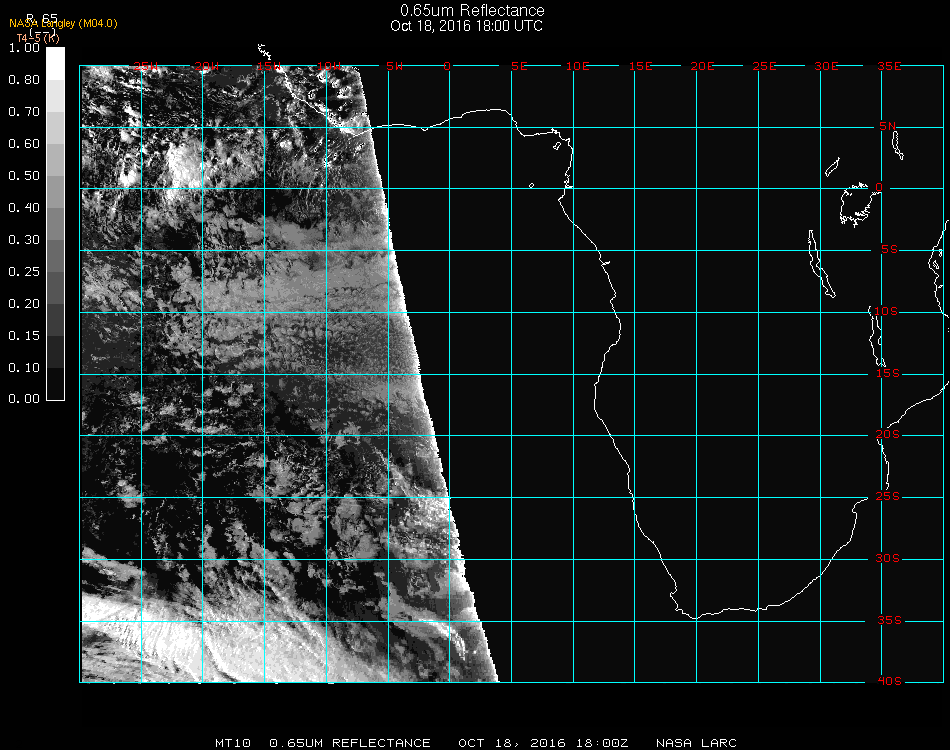Click the 40S latitude label
The height and width of the screenshot is (750, 950).
pos(889,682)
